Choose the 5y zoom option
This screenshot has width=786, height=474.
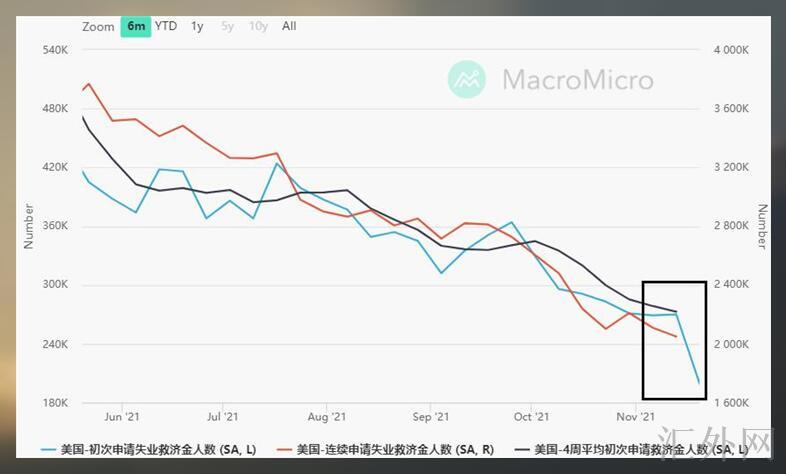tap(228, 26)
